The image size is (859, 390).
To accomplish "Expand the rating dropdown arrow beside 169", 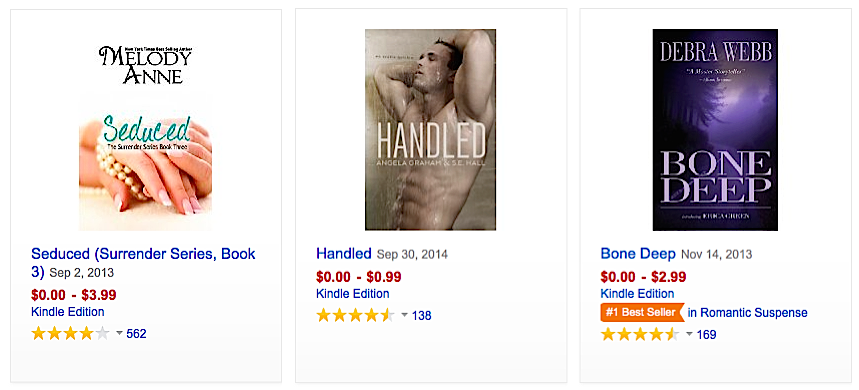I will (690, 334).
